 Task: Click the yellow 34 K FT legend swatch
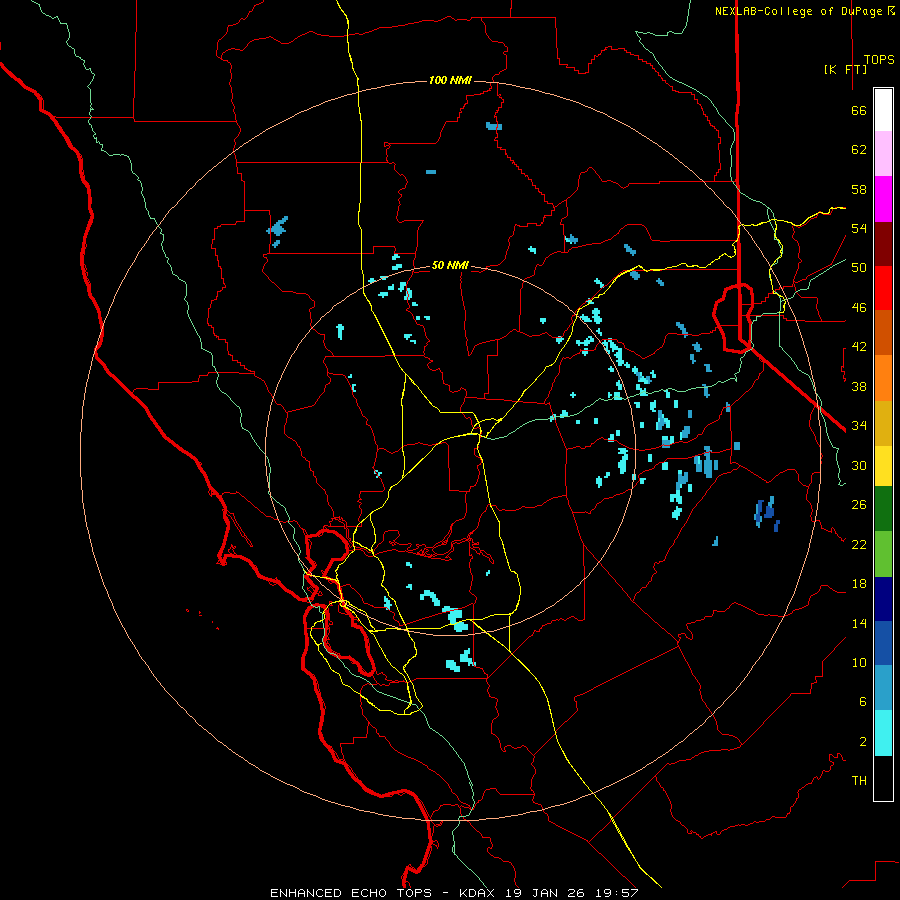point(883,465)
